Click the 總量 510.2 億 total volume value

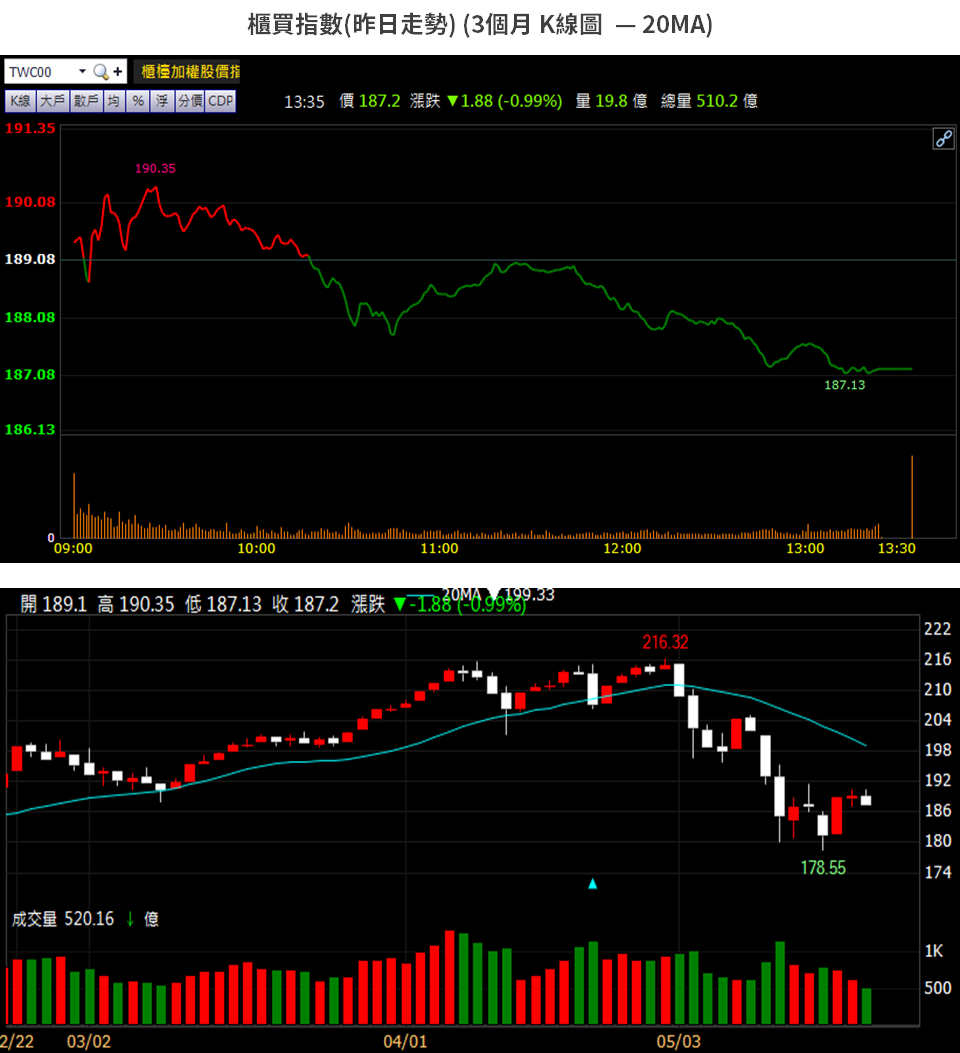[710, 101]
